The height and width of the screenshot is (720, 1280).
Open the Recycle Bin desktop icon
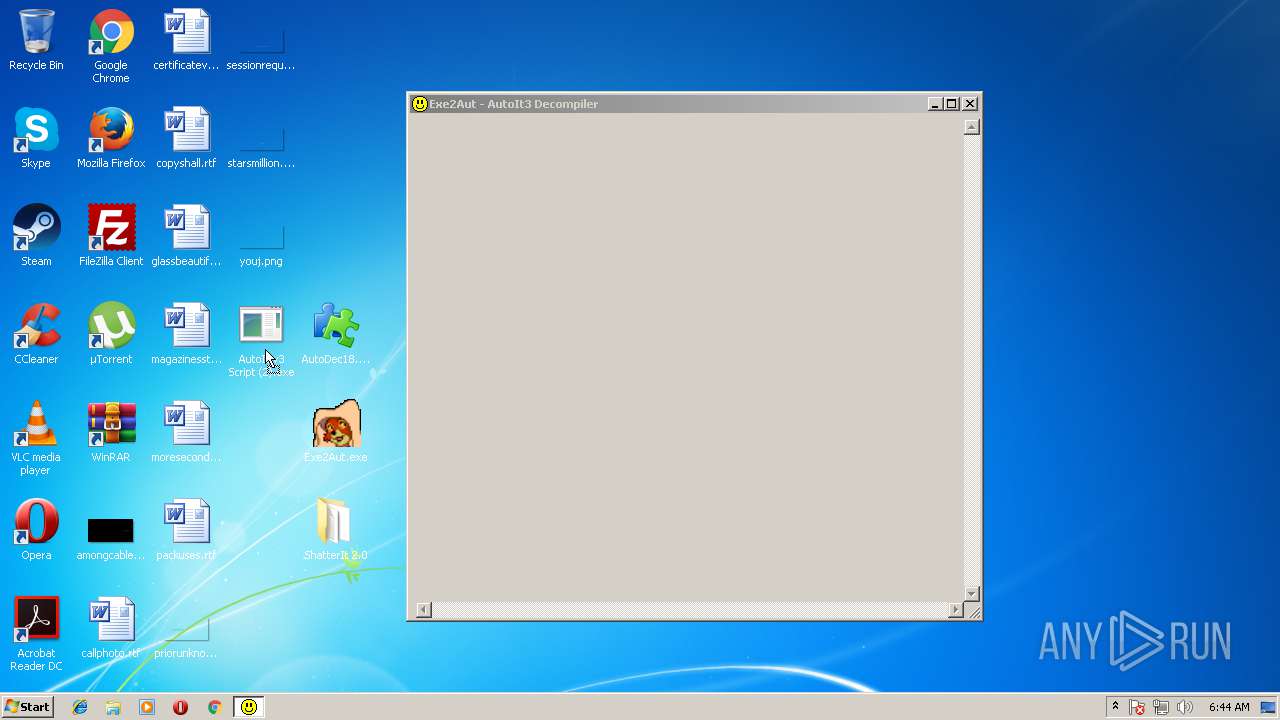click(36, 40)
